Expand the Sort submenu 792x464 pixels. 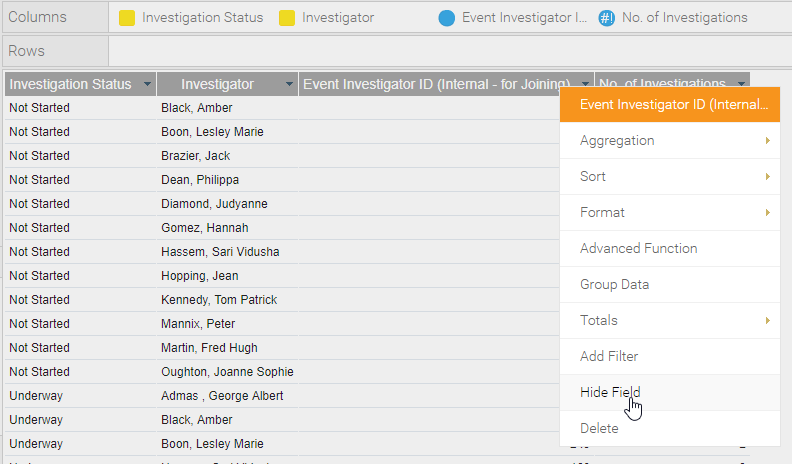click(670, 177)
